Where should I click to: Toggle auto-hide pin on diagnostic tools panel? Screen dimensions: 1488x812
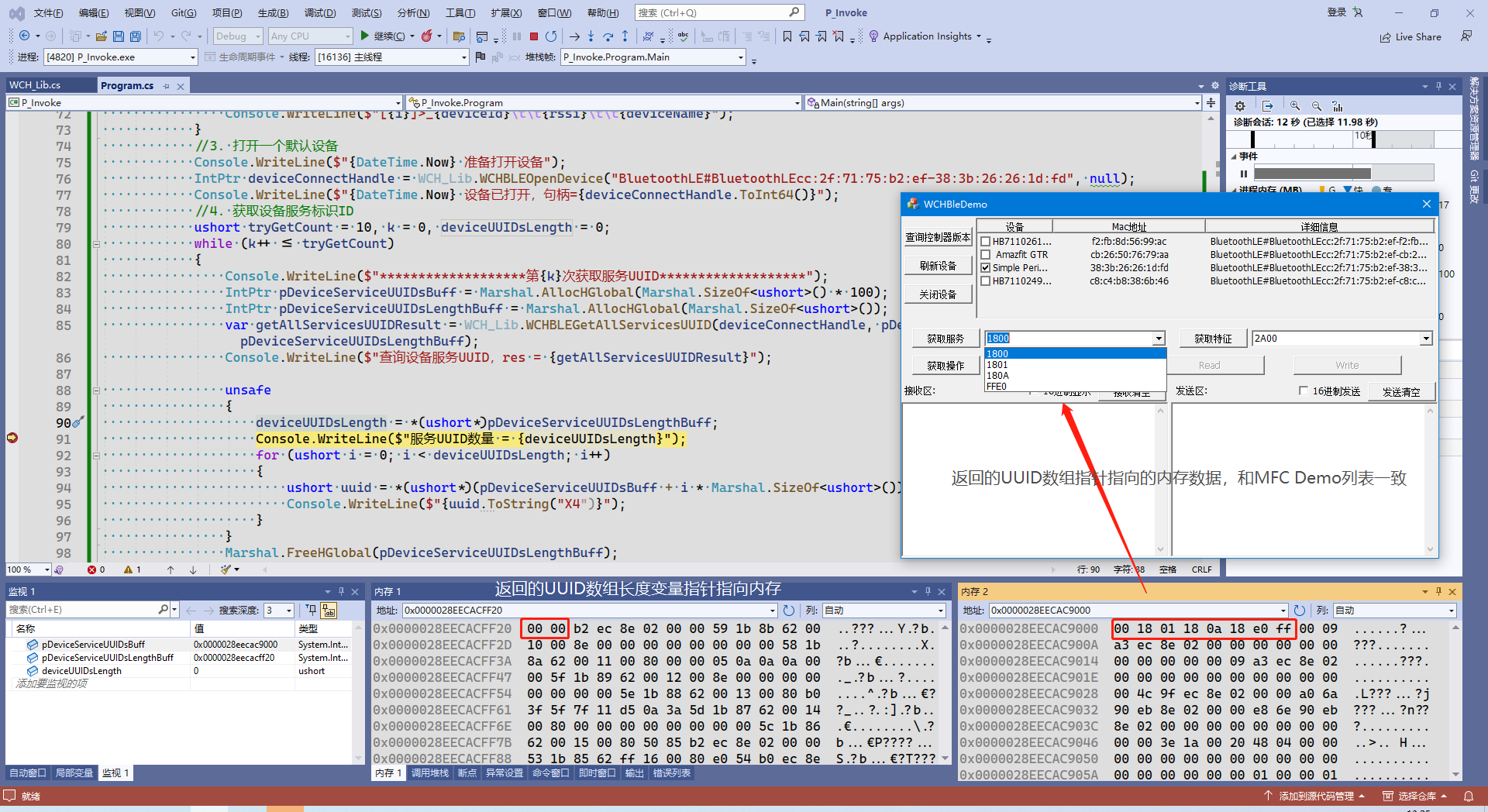point(1438,86)
